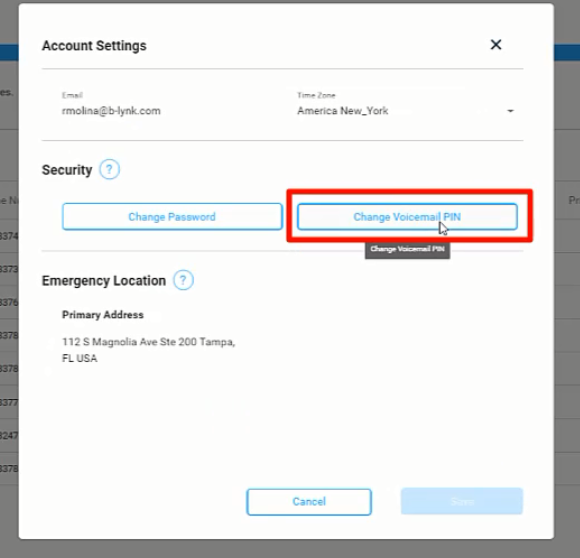580x558 pixels.
Task: Click the Emergency Location section heading
Action: 104,281
